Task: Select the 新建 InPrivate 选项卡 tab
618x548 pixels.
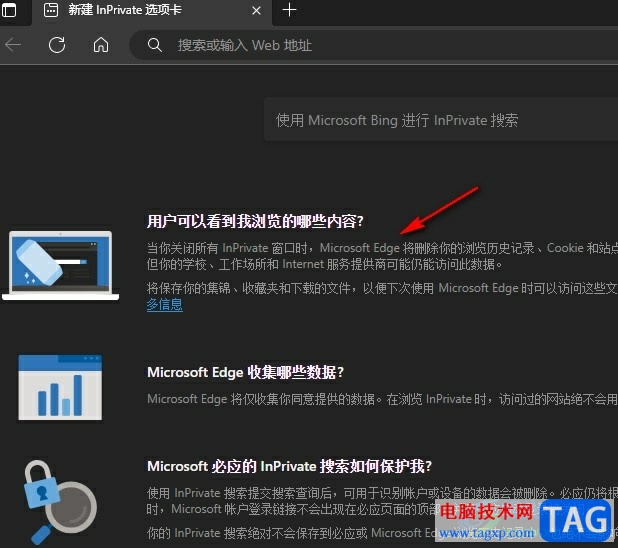Action: click(x=152, y=11)
